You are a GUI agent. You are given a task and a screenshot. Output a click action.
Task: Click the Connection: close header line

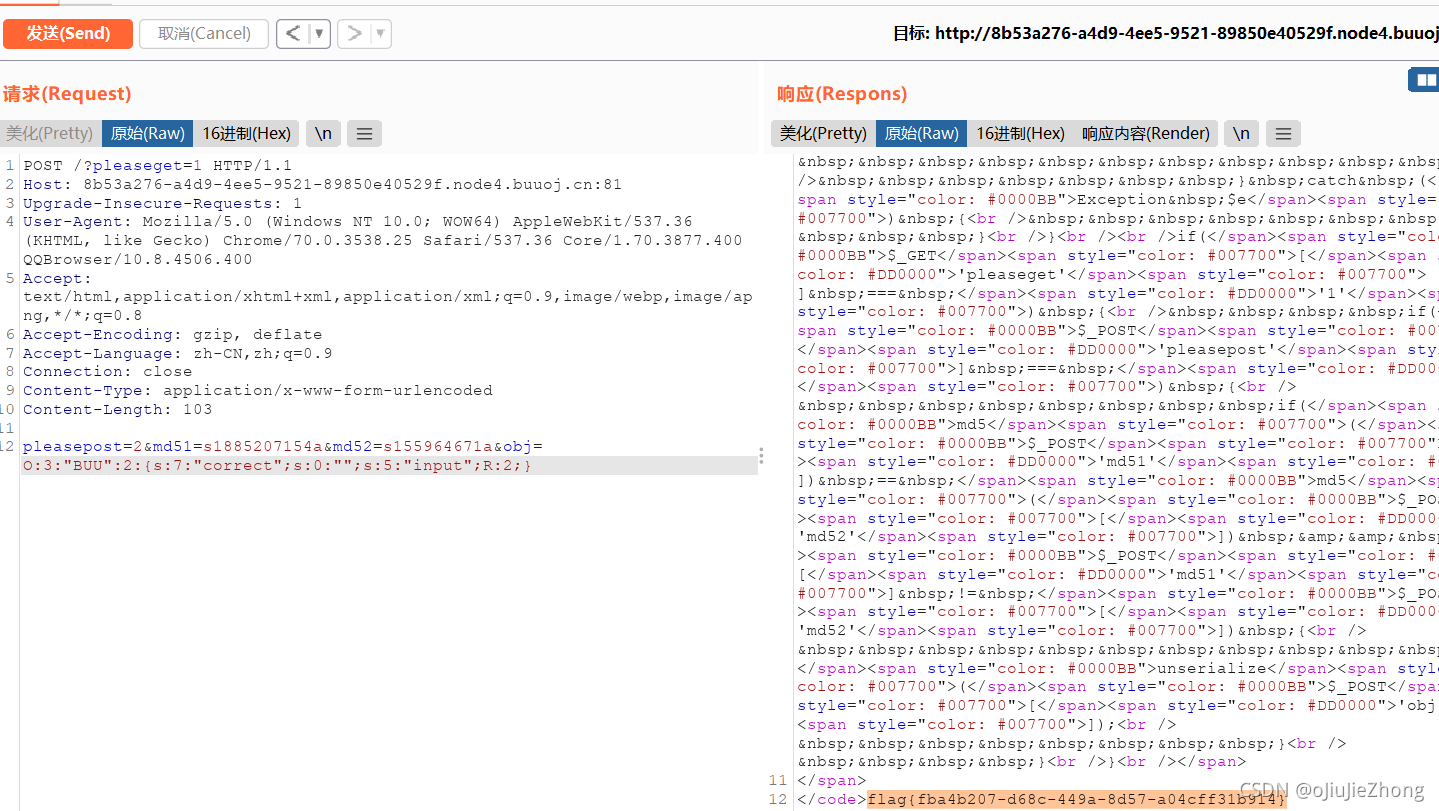(107, 371)
